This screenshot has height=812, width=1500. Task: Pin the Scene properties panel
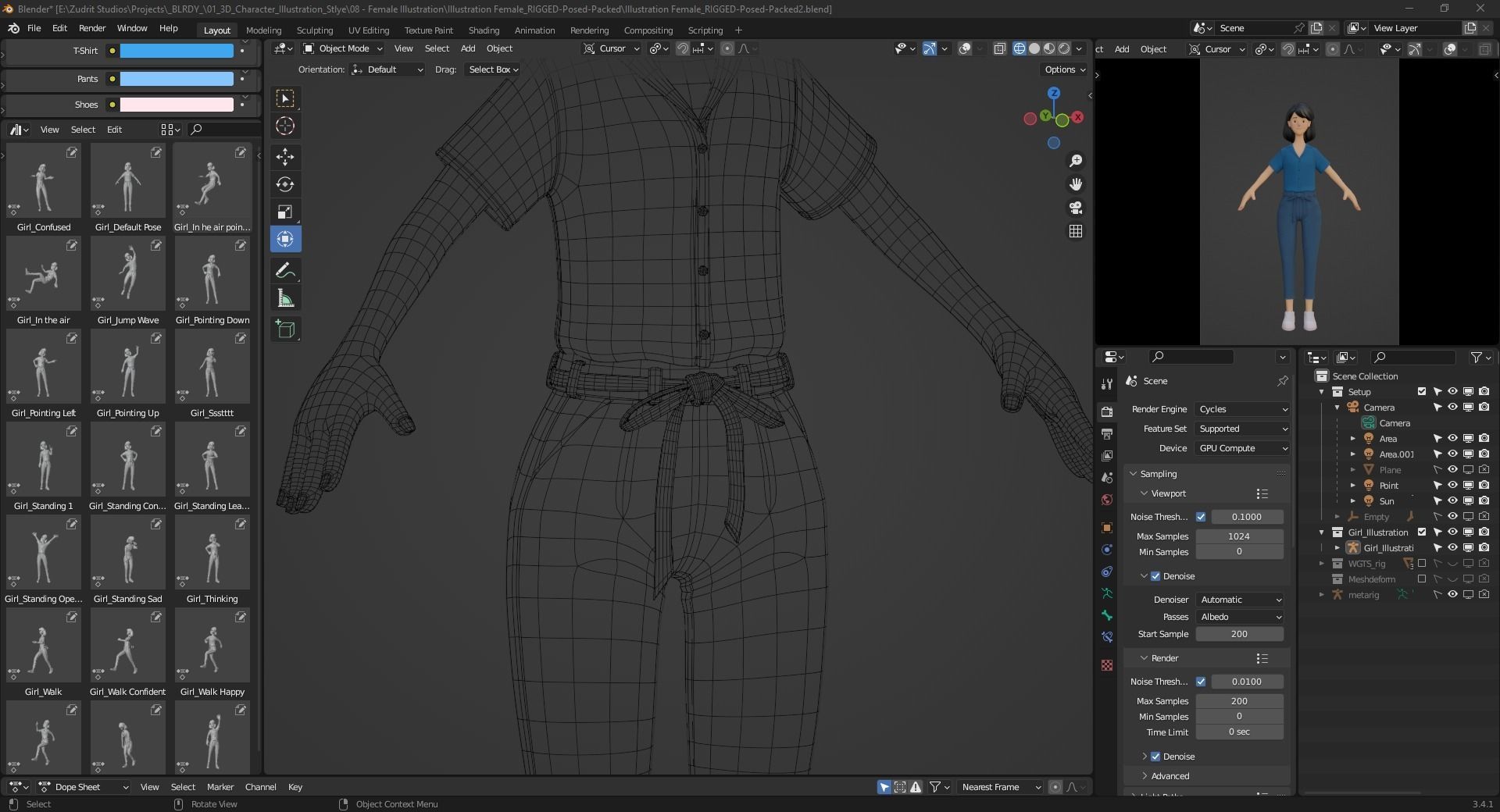click(x=1282, y=381)
